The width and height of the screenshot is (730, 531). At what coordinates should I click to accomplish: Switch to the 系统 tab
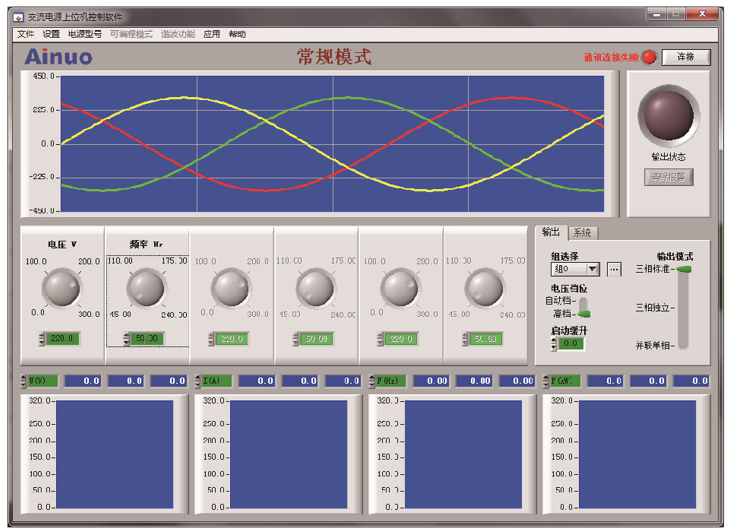582,233
